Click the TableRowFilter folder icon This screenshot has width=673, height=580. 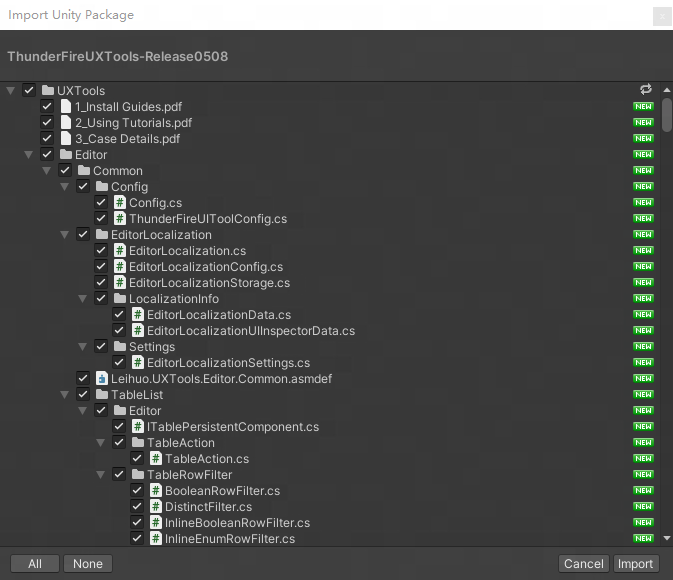point(138,474)
